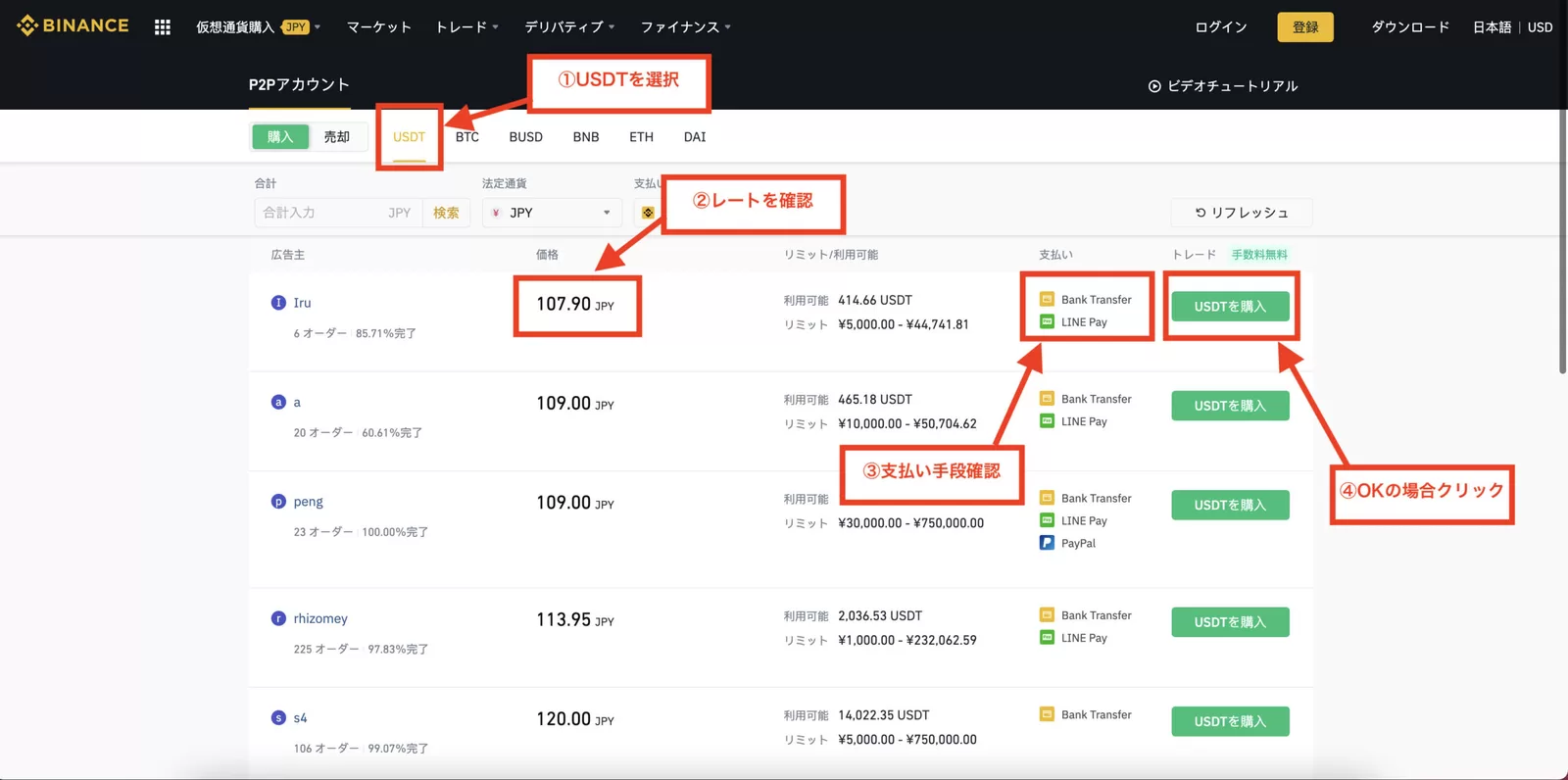Select the 購入 buy toggle
Viewport: 1568px width, 780px height.
click(280, 137)
